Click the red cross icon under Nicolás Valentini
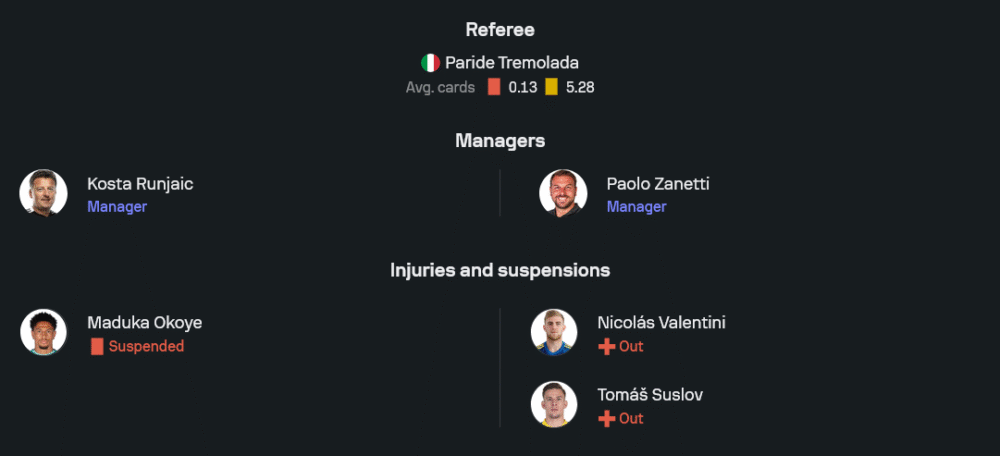 606,346
